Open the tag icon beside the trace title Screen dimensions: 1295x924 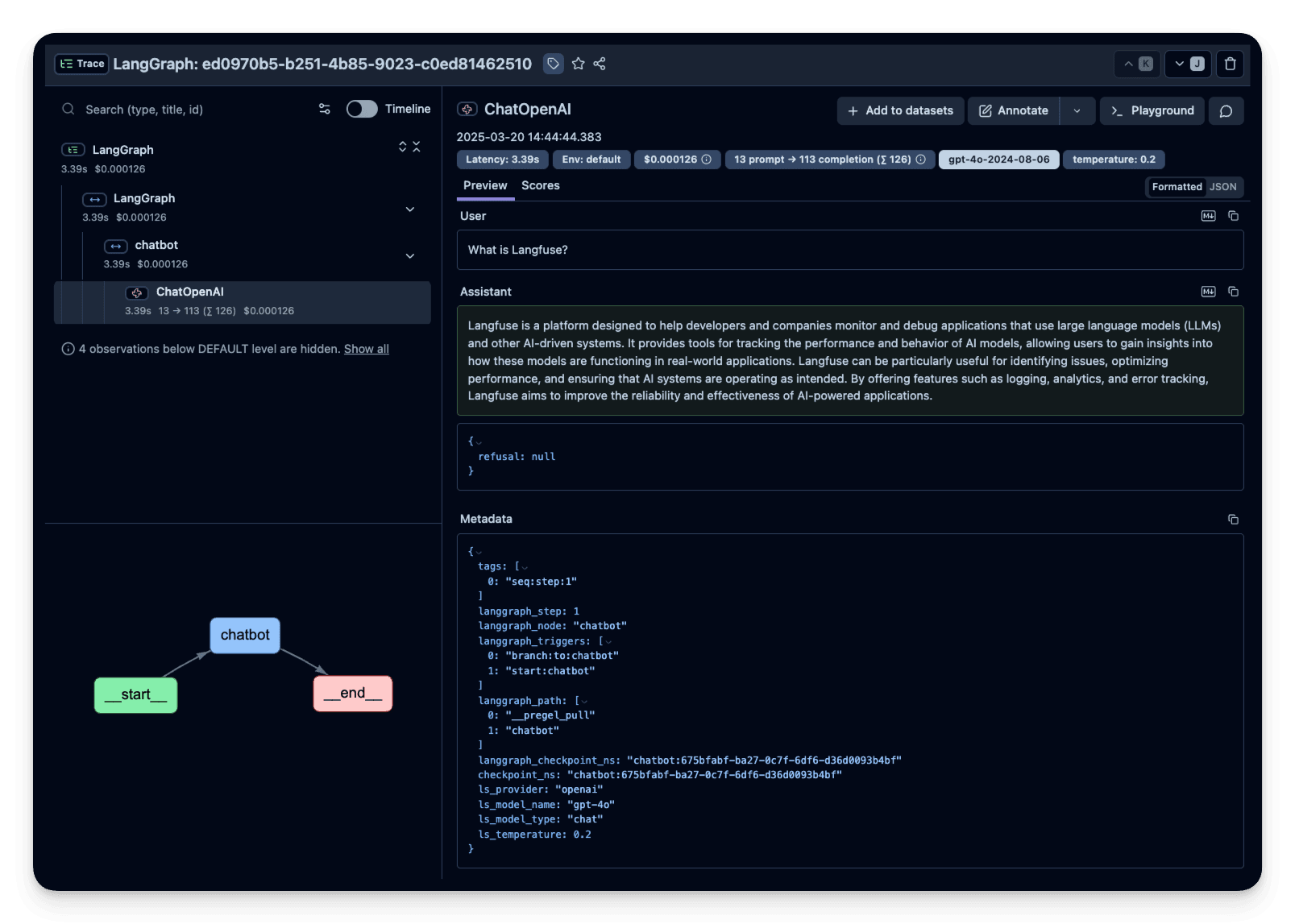554,64
